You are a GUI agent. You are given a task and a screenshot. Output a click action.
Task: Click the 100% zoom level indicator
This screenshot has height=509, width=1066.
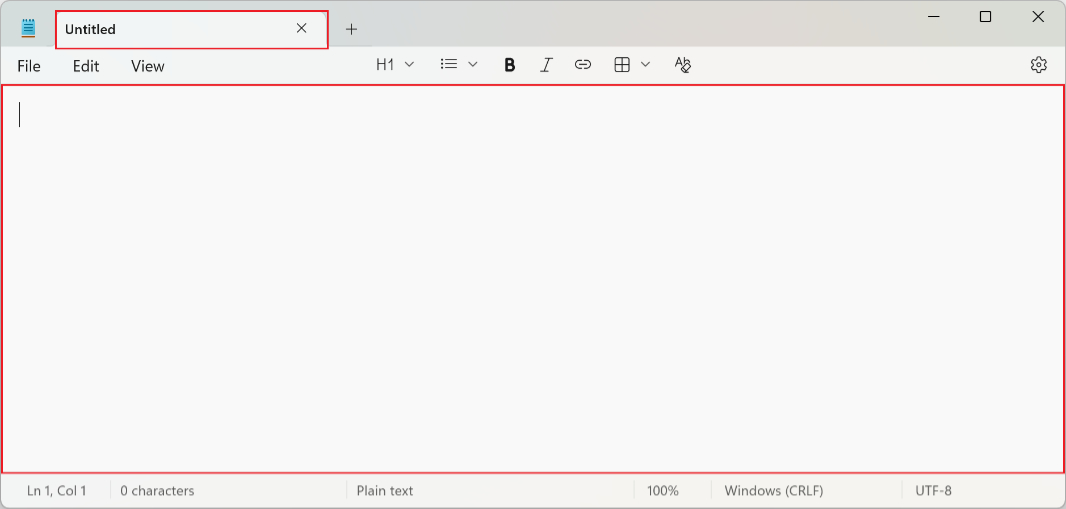[x=662, y=491]
